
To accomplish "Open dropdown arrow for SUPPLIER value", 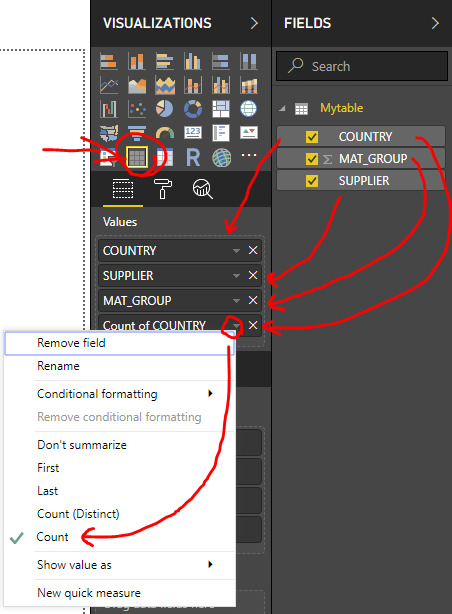I will [x=236, y=276].
